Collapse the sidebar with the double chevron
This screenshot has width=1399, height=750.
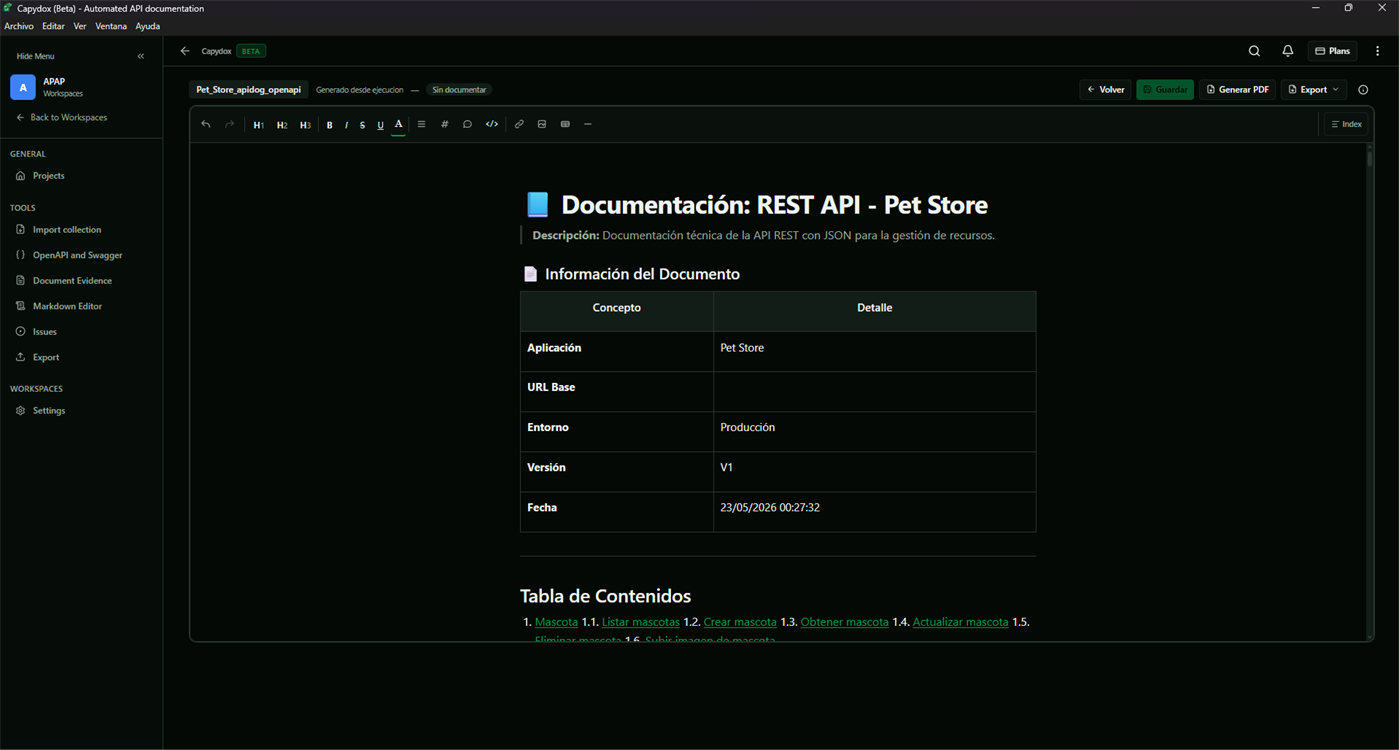tap(141, 56)
